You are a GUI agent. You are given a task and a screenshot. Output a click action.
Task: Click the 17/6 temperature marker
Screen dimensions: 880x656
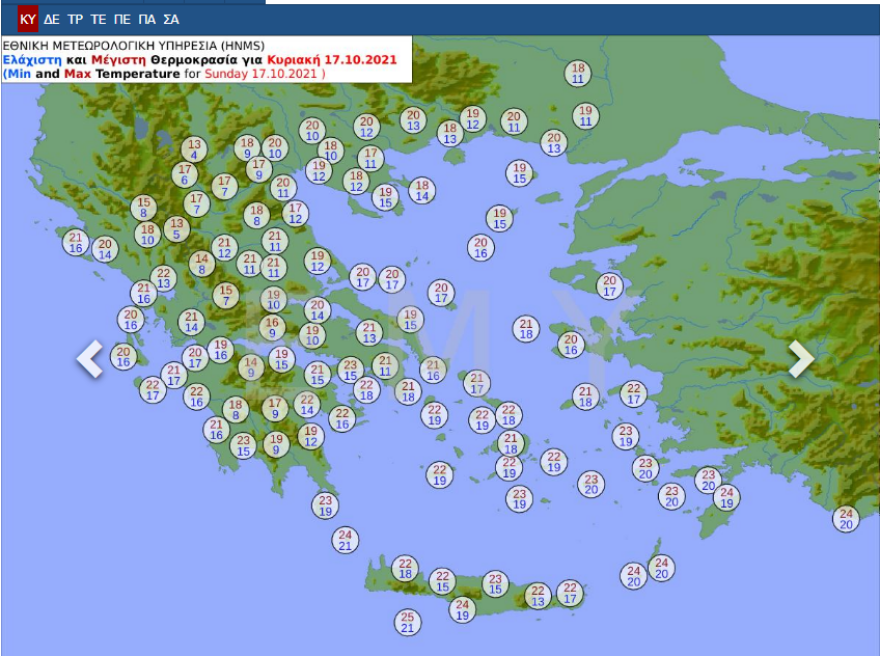pos(184,174)
